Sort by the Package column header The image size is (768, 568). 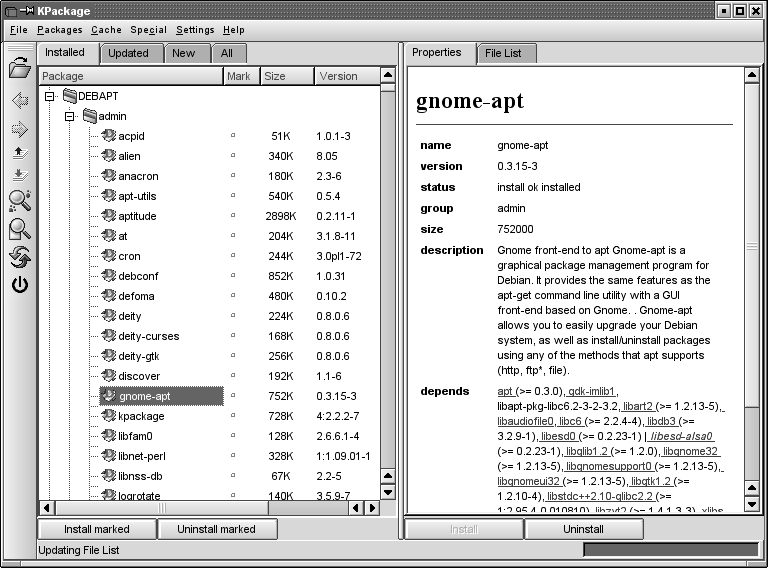[x=131, y=76]
